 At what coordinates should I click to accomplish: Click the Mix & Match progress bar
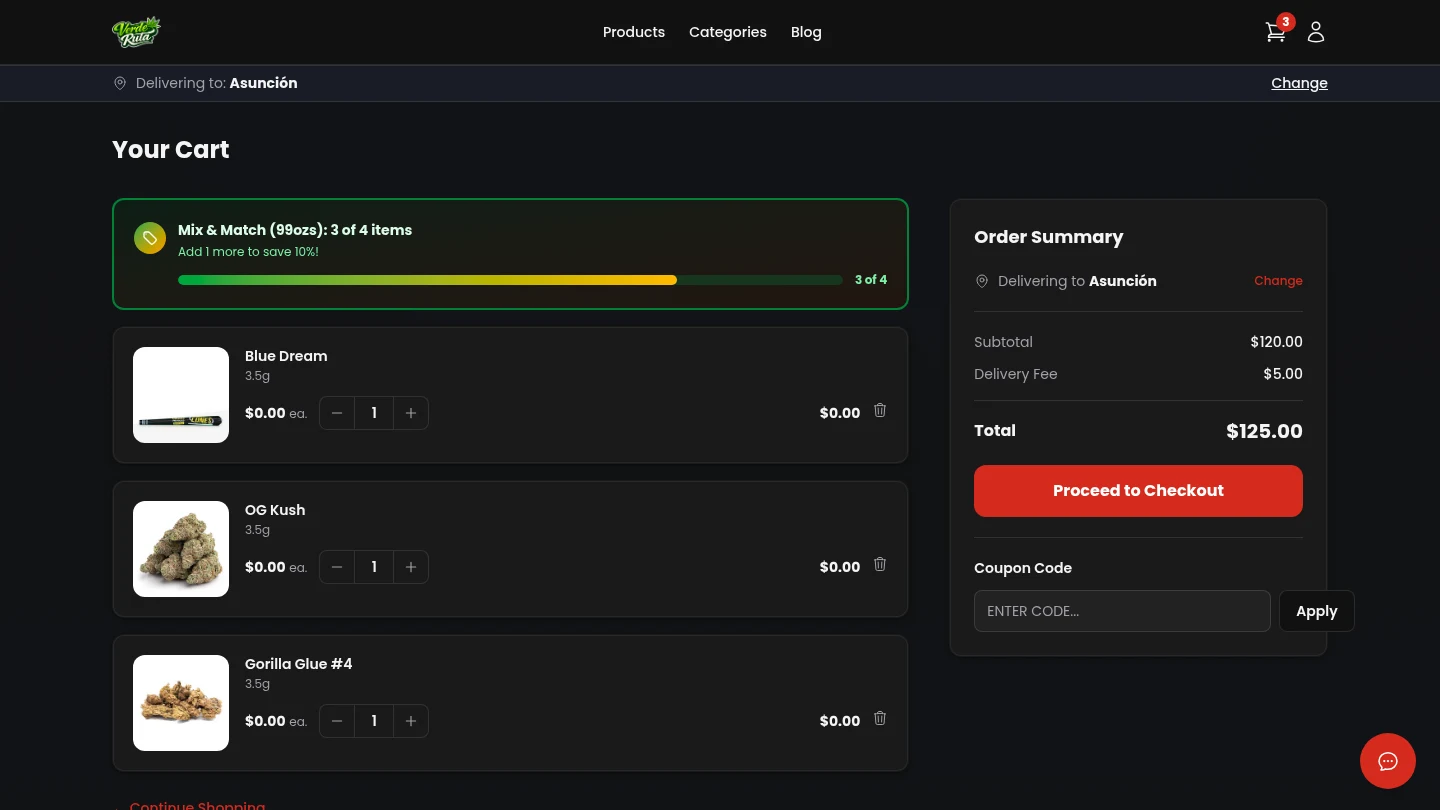point(510,280)
